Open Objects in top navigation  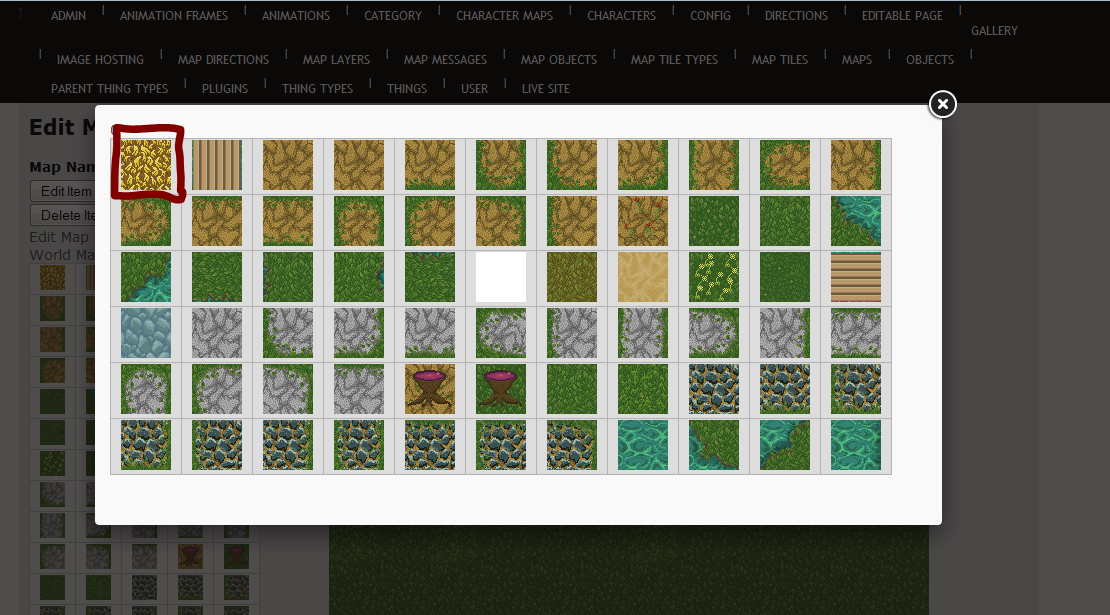pyautogui.click(x=929, y=60)
